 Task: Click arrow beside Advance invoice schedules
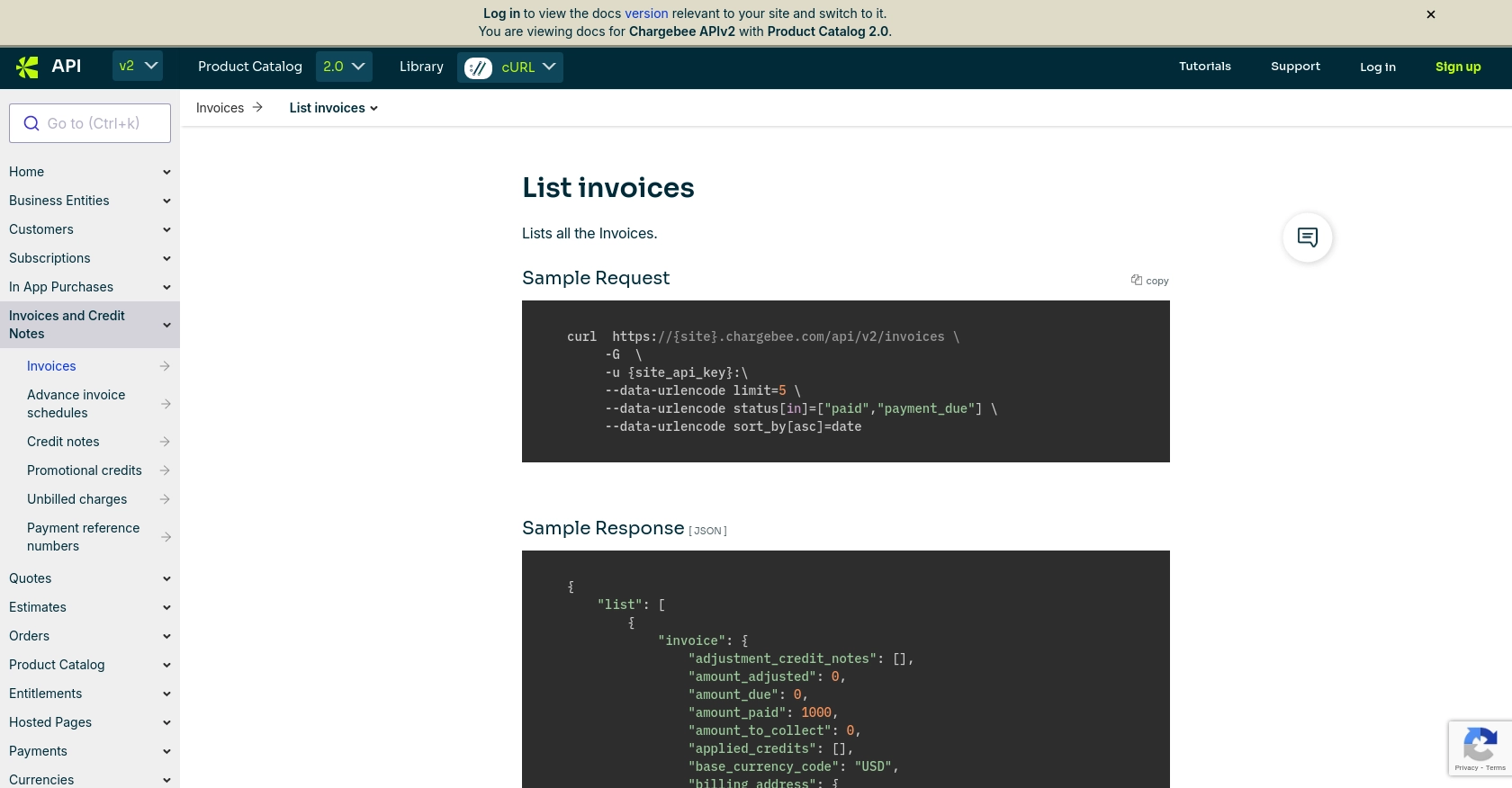[165, 404]
